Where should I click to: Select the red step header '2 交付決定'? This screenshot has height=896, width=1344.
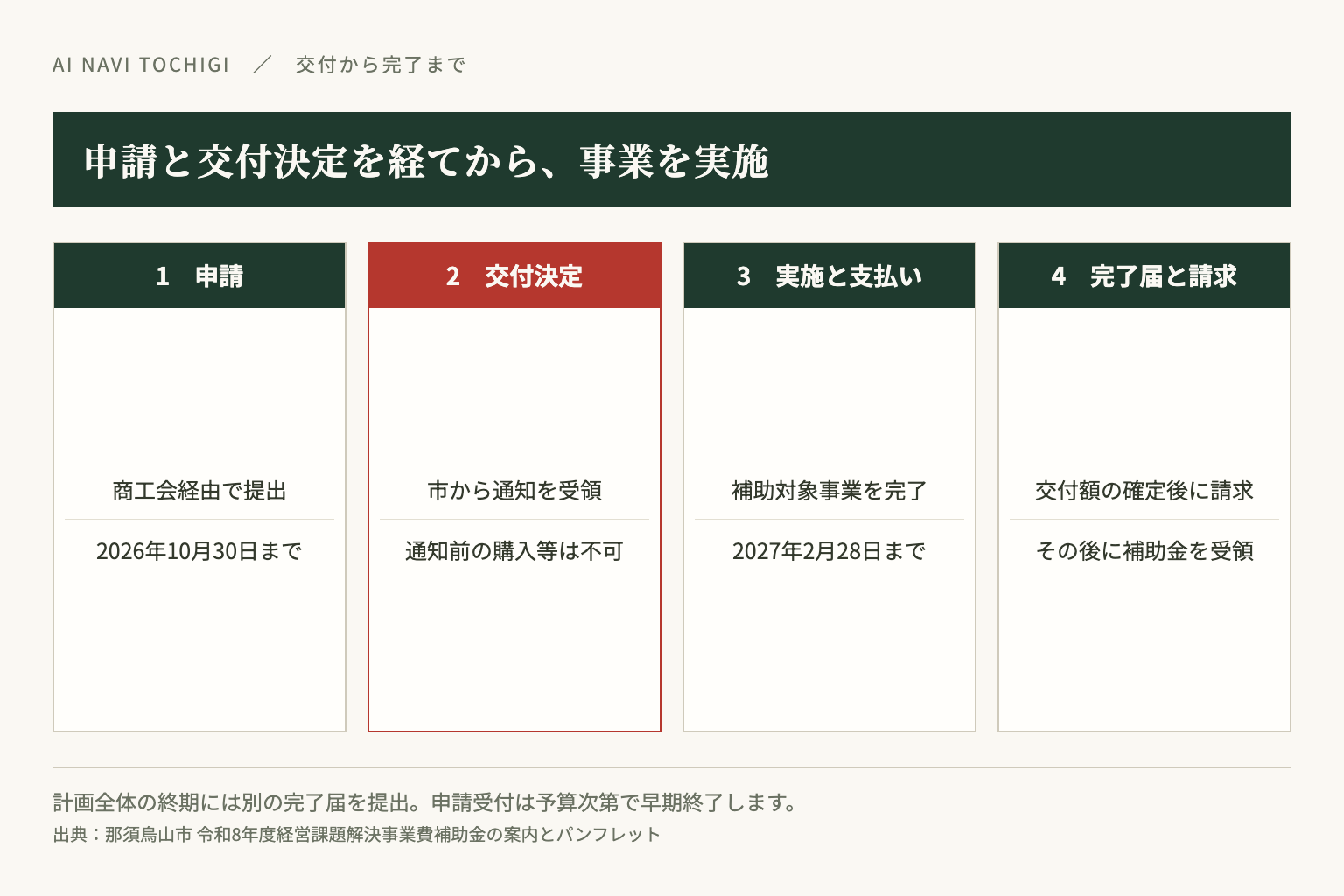point(514,276)
